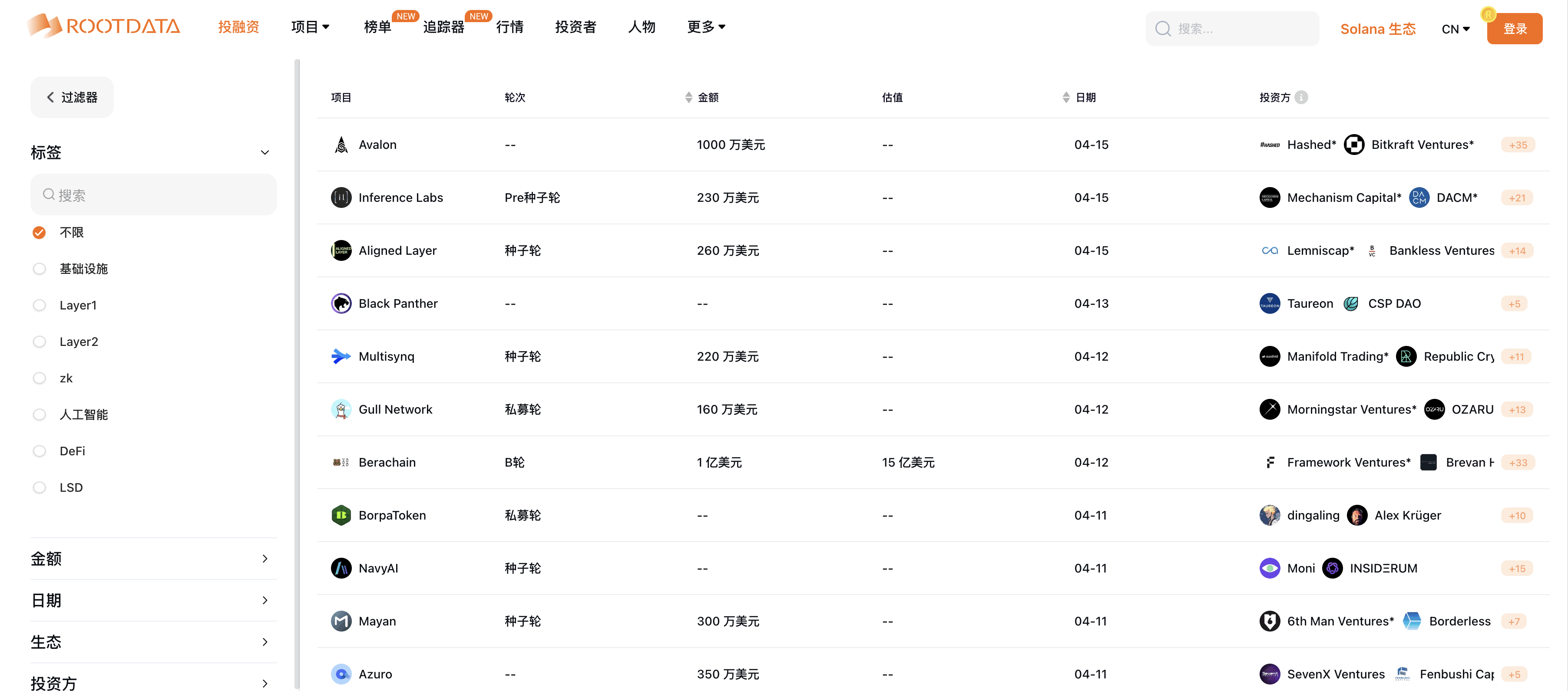Image resolution: width=1568 pixels, height=691 pixels.
Task: Open the 人物 nav tab
Action: (x=642, y=27)
